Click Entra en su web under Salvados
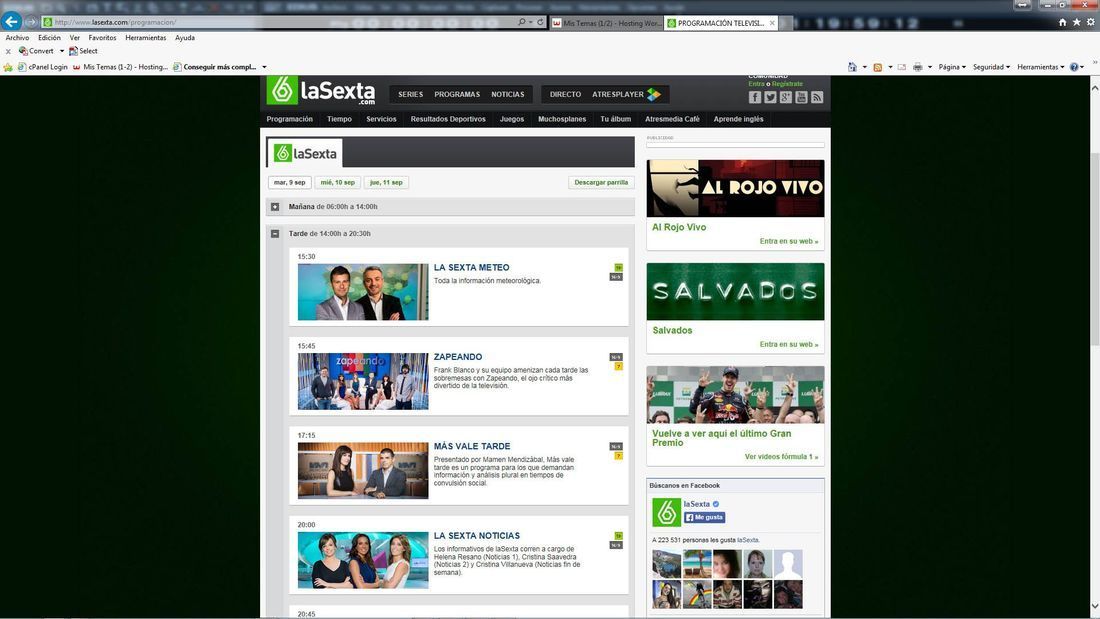 coord(789,345)
